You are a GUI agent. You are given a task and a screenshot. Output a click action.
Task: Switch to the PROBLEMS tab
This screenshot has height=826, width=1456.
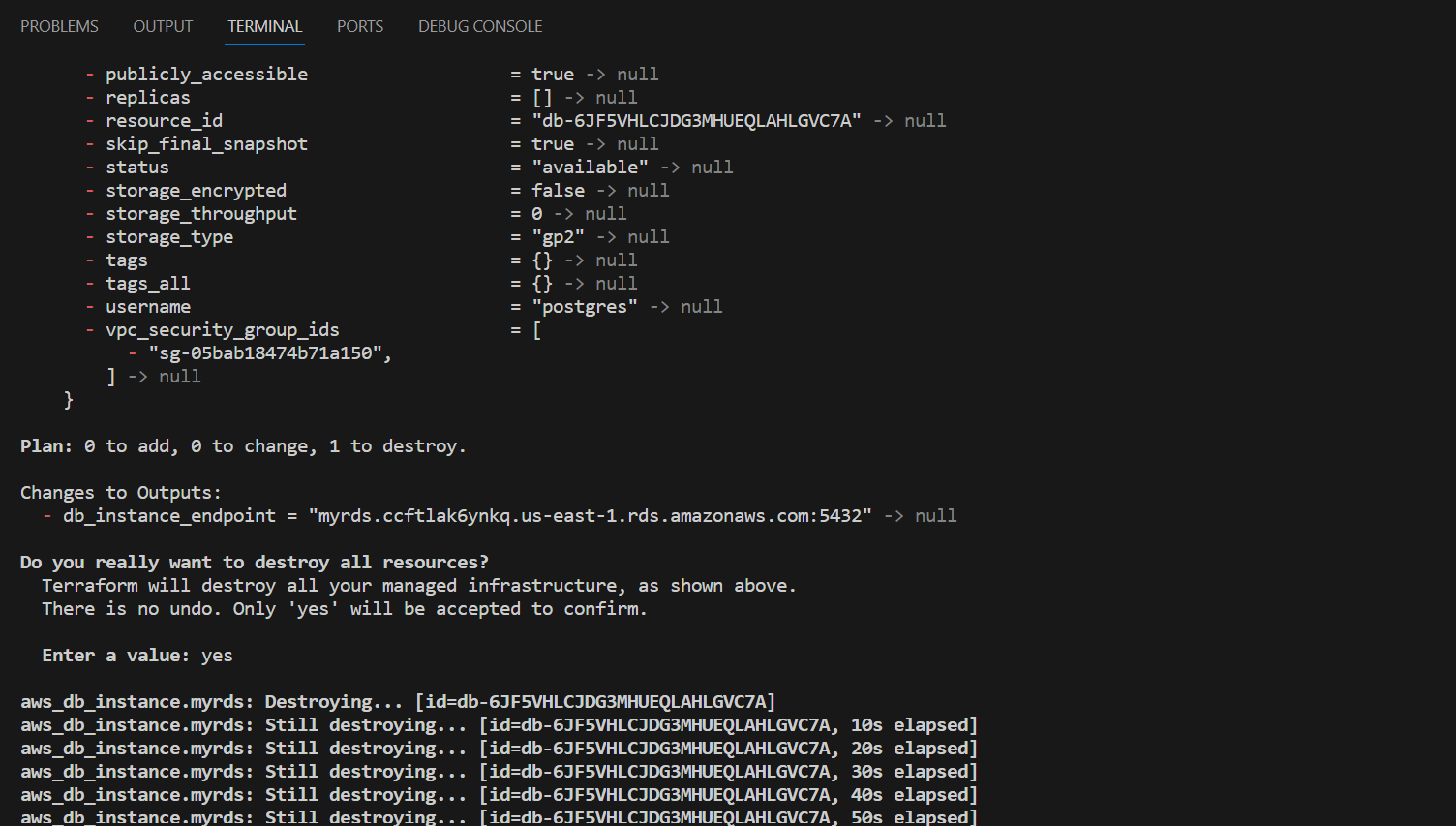(59, 26)
